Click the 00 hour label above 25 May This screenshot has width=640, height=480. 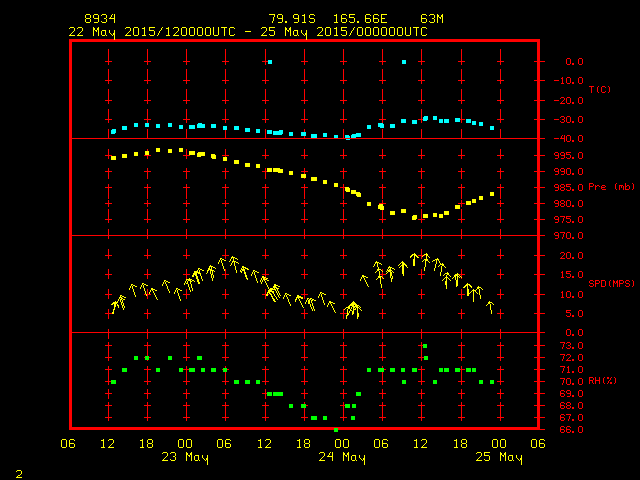click(499, 444)
